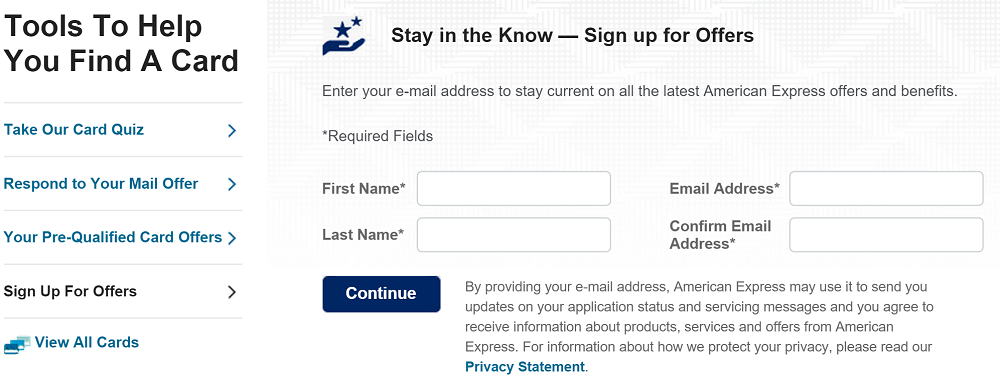Viewport: 1000px width, 382px height.
Task: Click the chevron arrow next to Take Our Card Quiz
Action: pyautogui.click(x=232, y=130)
